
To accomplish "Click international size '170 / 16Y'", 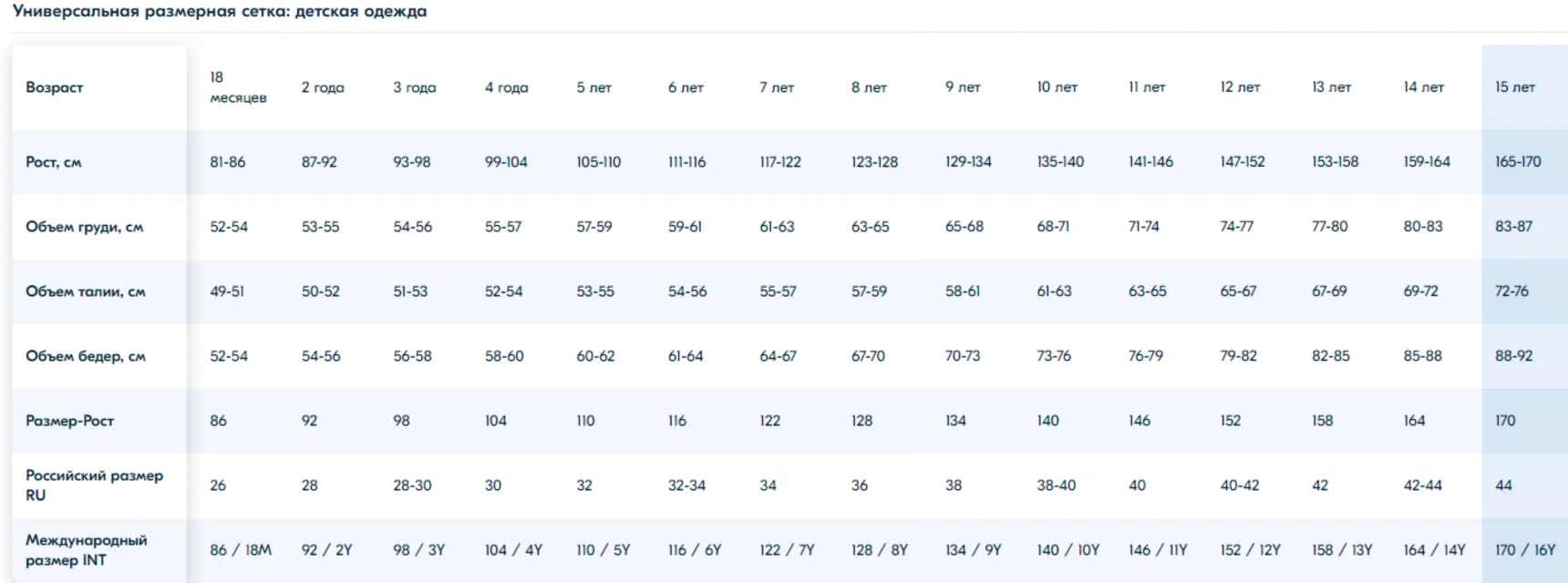I will (1525, 550).
